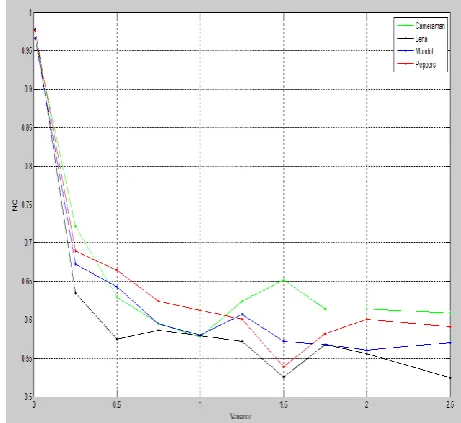Click the 0.8 y-axis tick label
Image resolution: width=461 pixels, height=423 pixels.
[28, 166]
